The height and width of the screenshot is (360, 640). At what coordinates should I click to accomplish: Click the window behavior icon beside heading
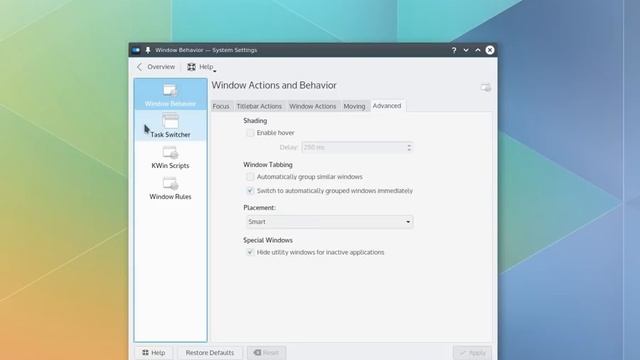pos(485,87)
